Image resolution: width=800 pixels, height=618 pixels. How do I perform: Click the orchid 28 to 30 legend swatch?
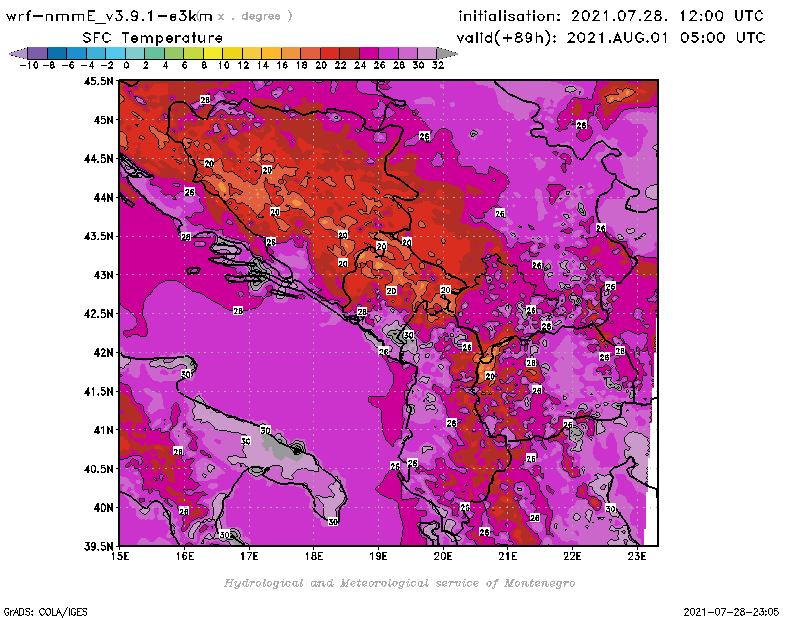click(x=408, y=53)
